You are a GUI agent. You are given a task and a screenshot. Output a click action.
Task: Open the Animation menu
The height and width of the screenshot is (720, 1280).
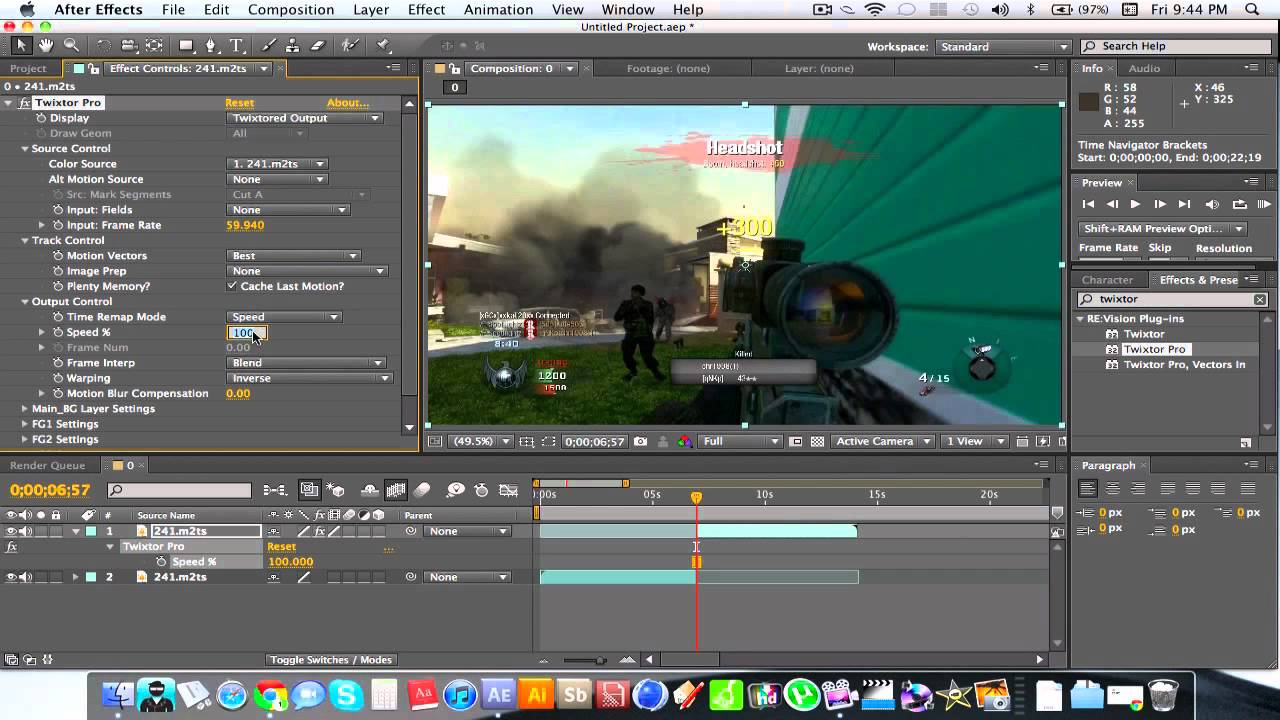tap(498, 10)
